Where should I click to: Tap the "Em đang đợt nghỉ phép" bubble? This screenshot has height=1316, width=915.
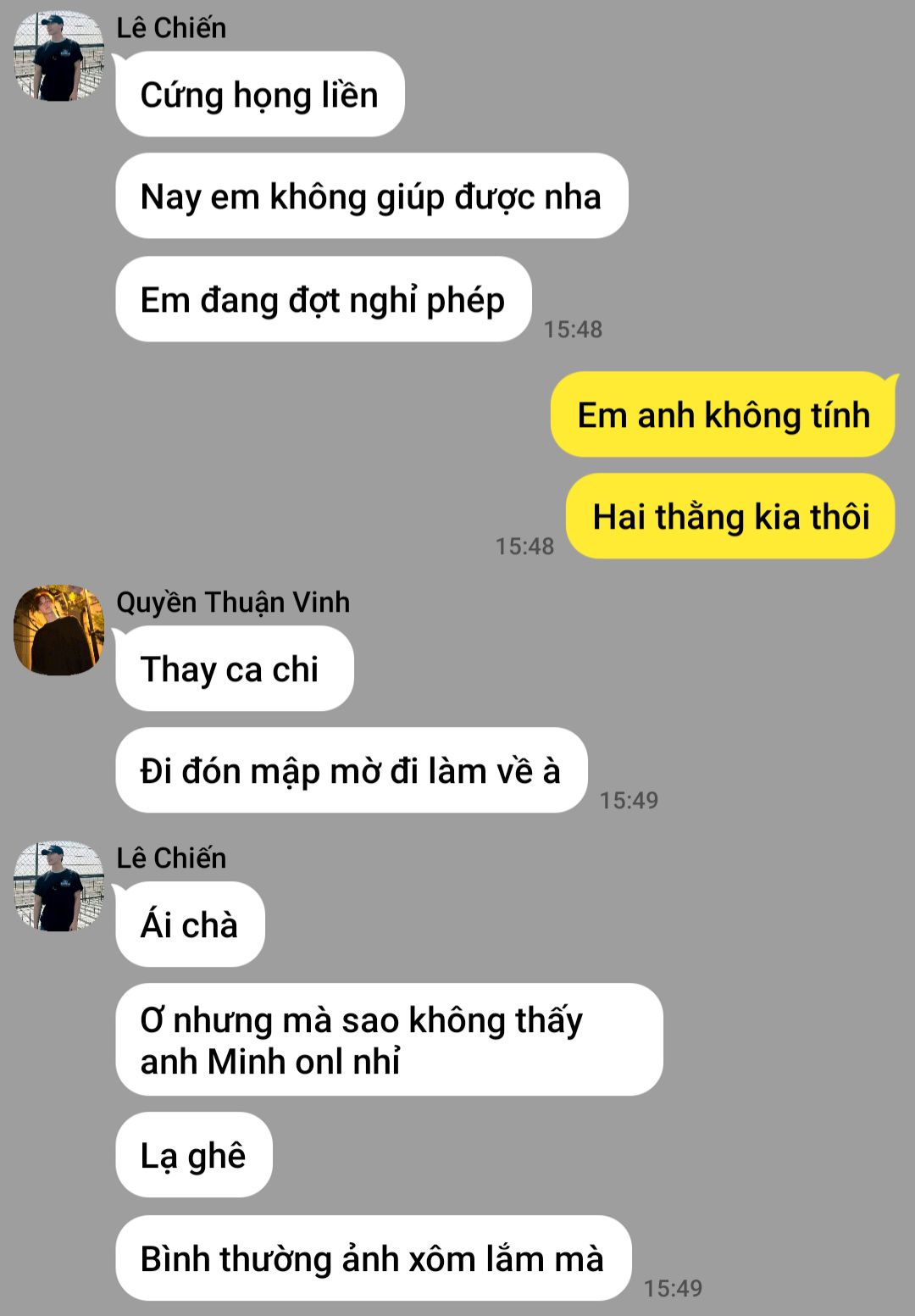point(323,299)
